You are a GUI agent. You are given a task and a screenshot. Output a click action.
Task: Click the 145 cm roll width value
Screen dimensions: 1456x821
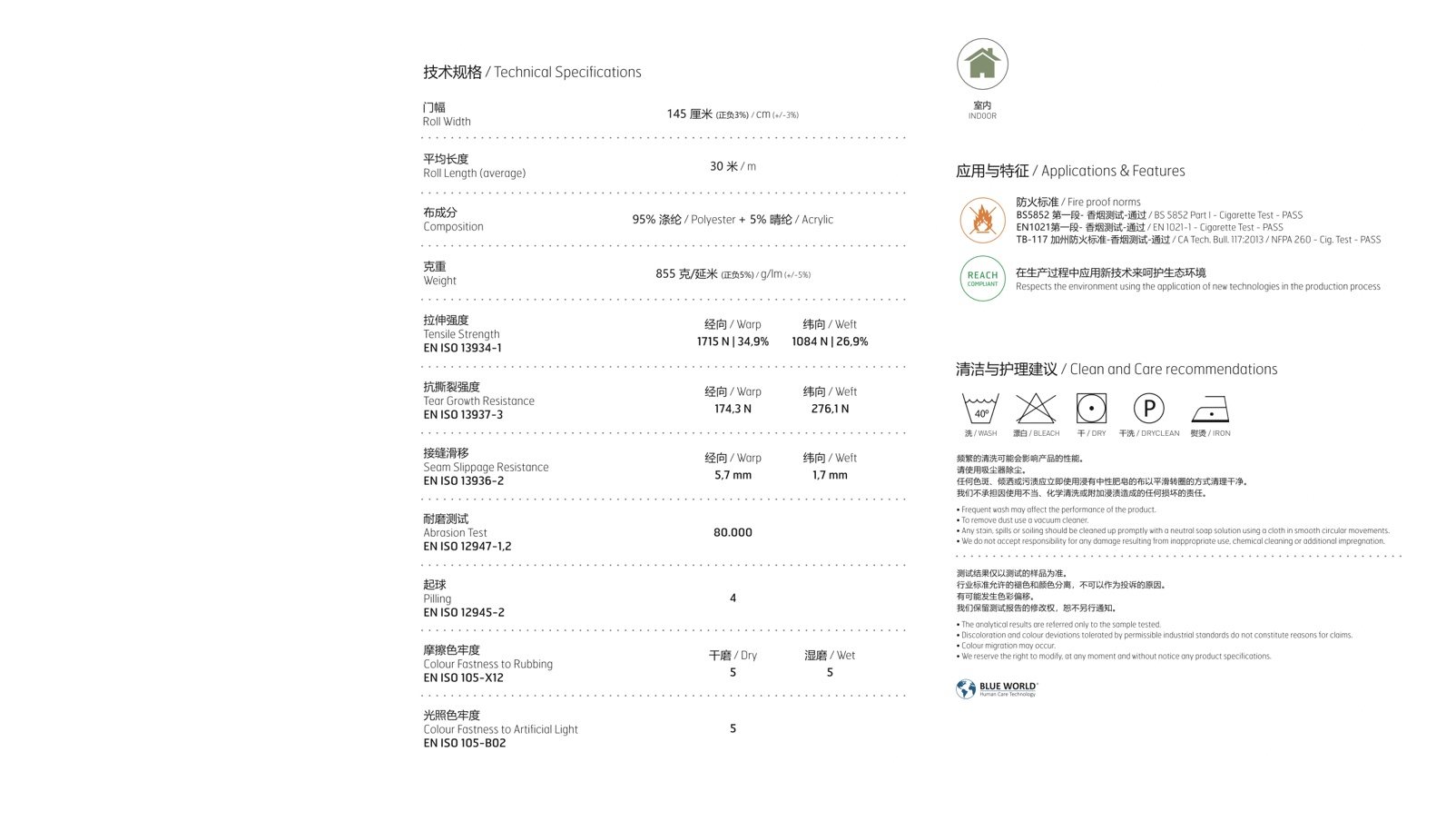[x=733, y=114]
